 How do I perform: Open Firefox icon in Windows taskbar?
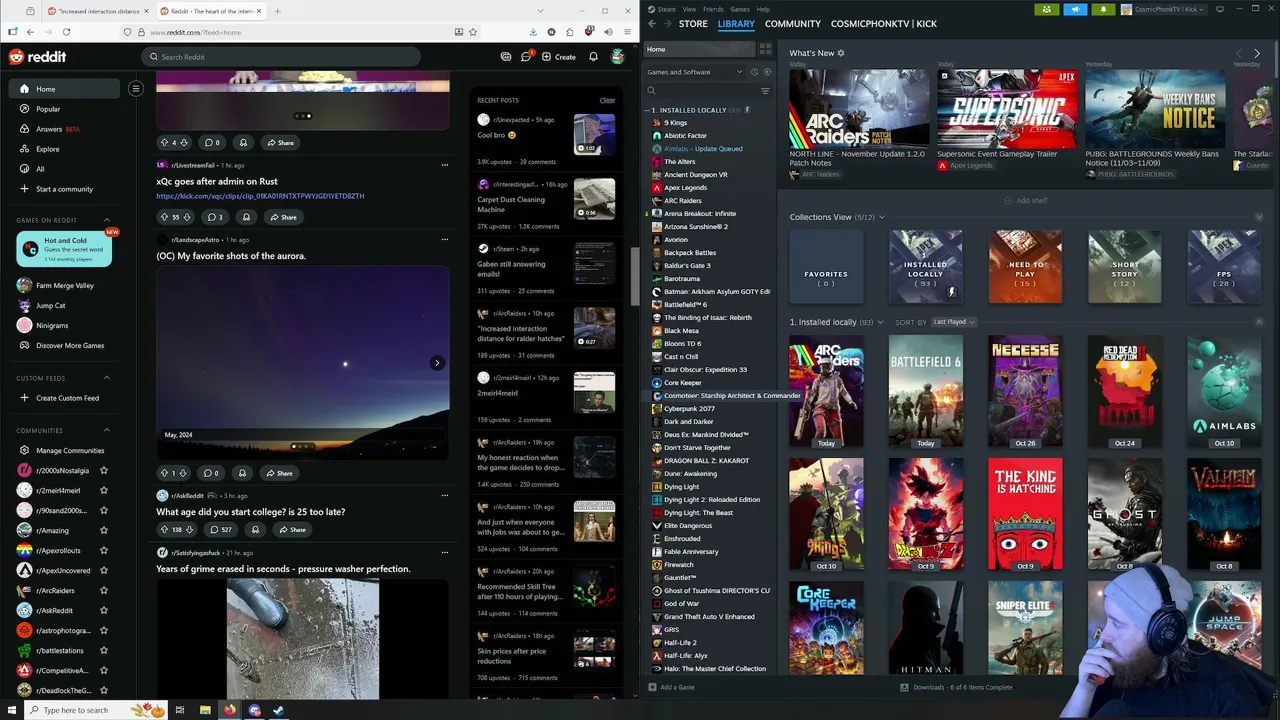[229, 710]
